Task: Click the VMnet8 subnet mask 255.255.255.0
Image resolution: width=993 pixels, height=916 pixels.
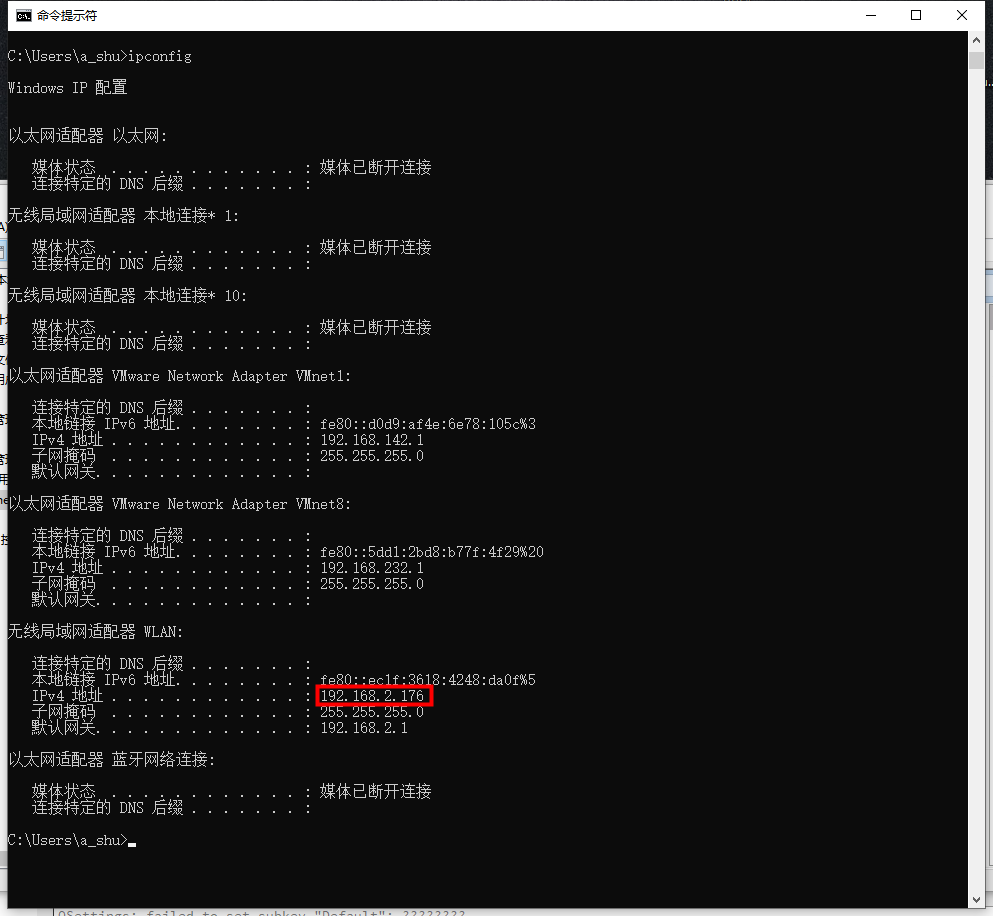Action: (372, 584)
